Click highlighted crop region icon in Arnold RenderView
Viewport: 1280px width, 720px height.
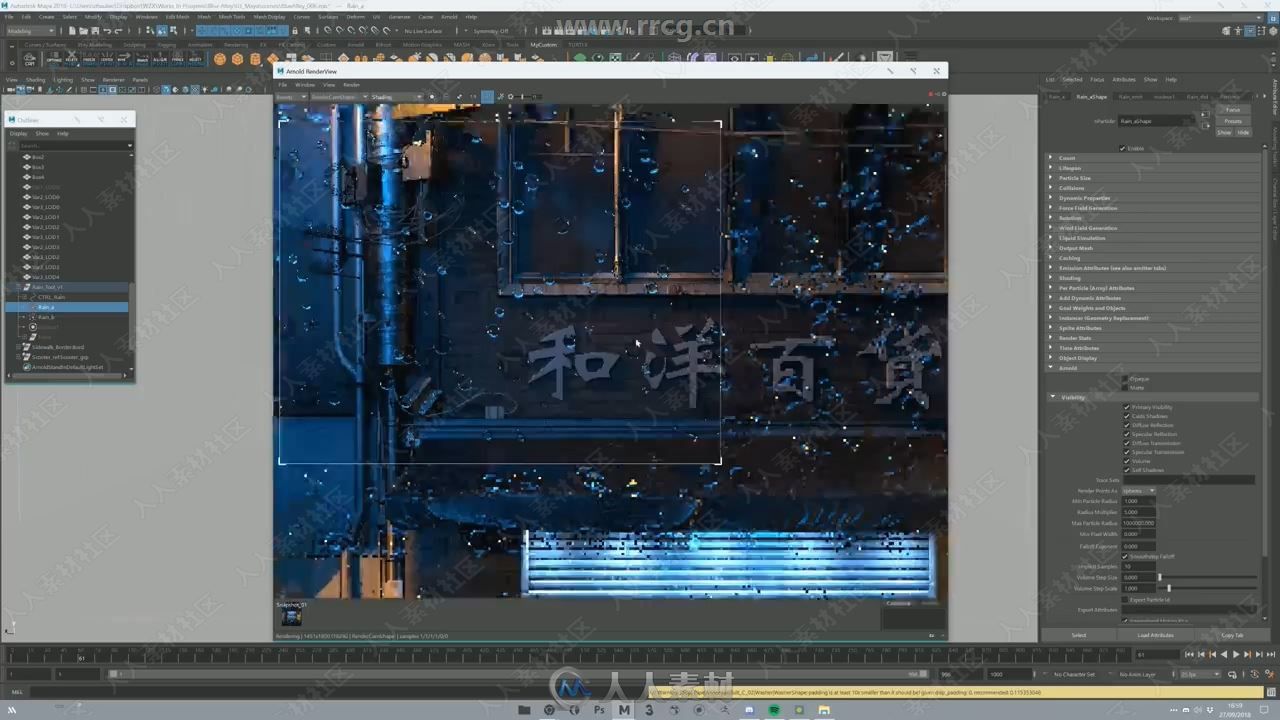487,97
